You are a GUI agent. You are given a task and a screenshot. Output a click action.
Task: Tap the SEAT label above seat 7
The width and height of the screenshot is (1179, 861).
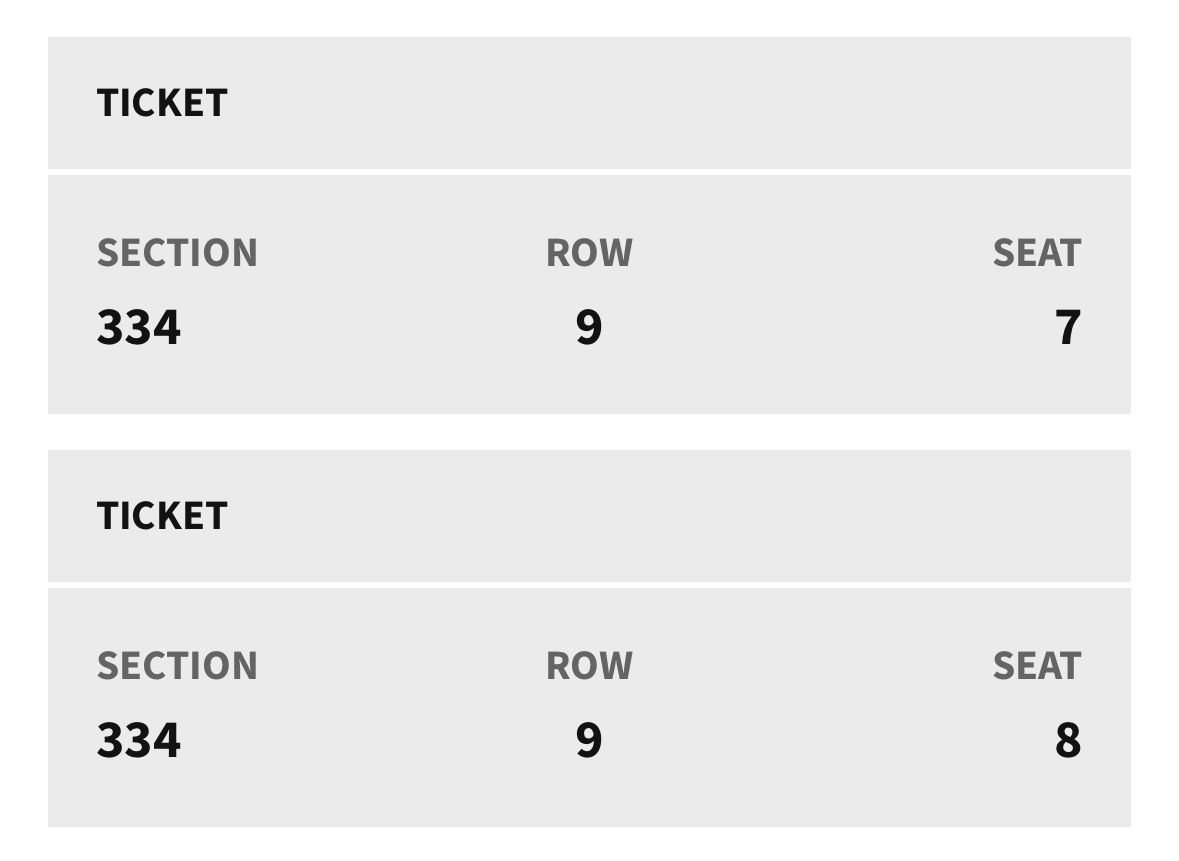1036,253
